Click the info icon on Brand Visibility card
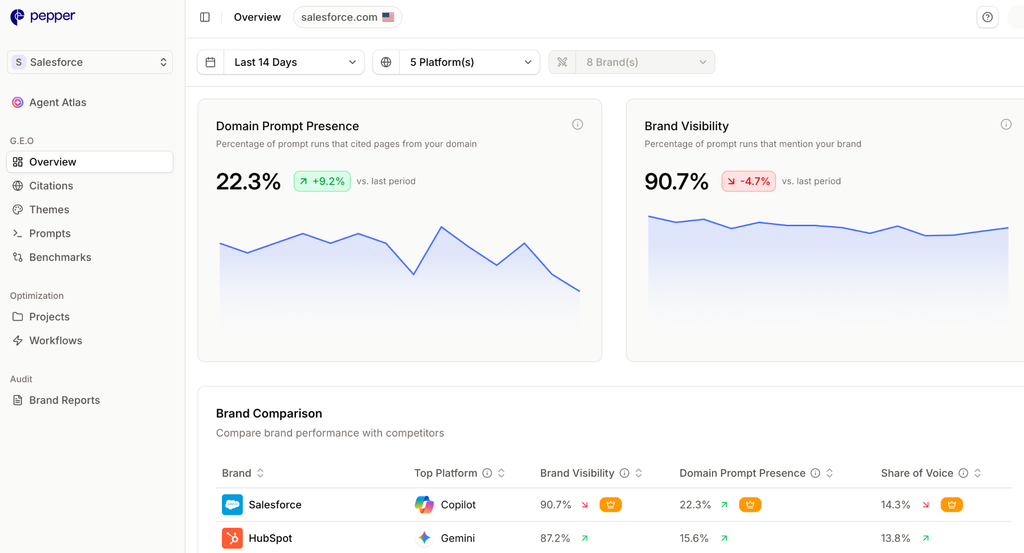1024x553 pixels. pos(1006,124)
